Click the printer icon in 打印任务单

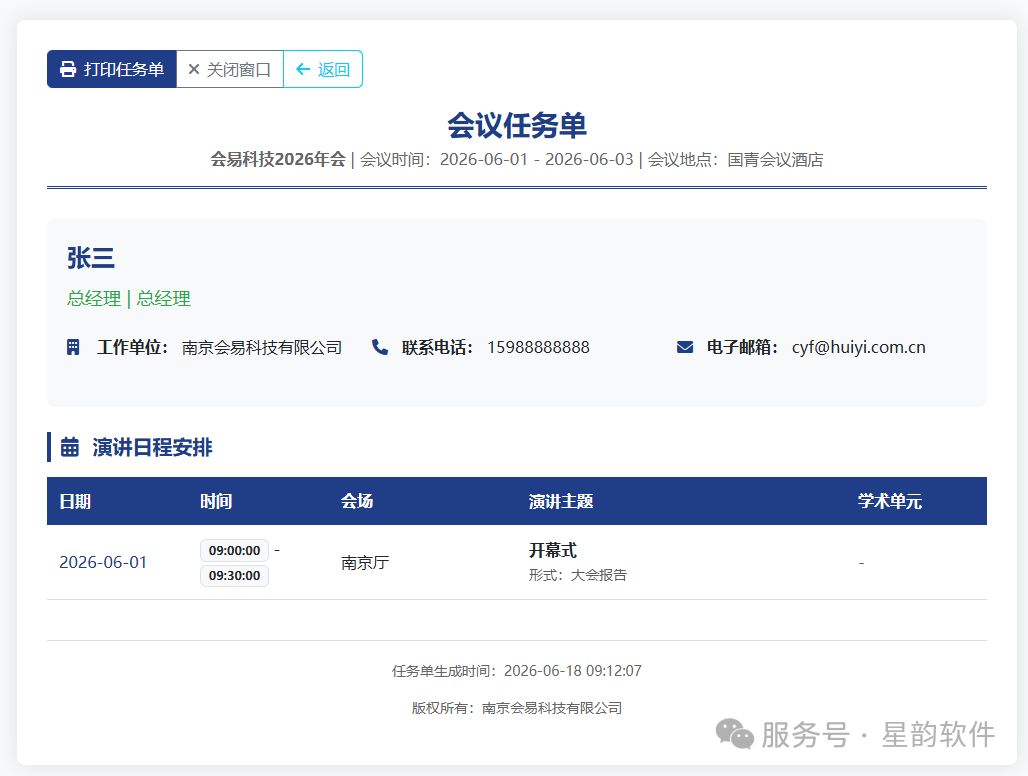tap(68, 69)
